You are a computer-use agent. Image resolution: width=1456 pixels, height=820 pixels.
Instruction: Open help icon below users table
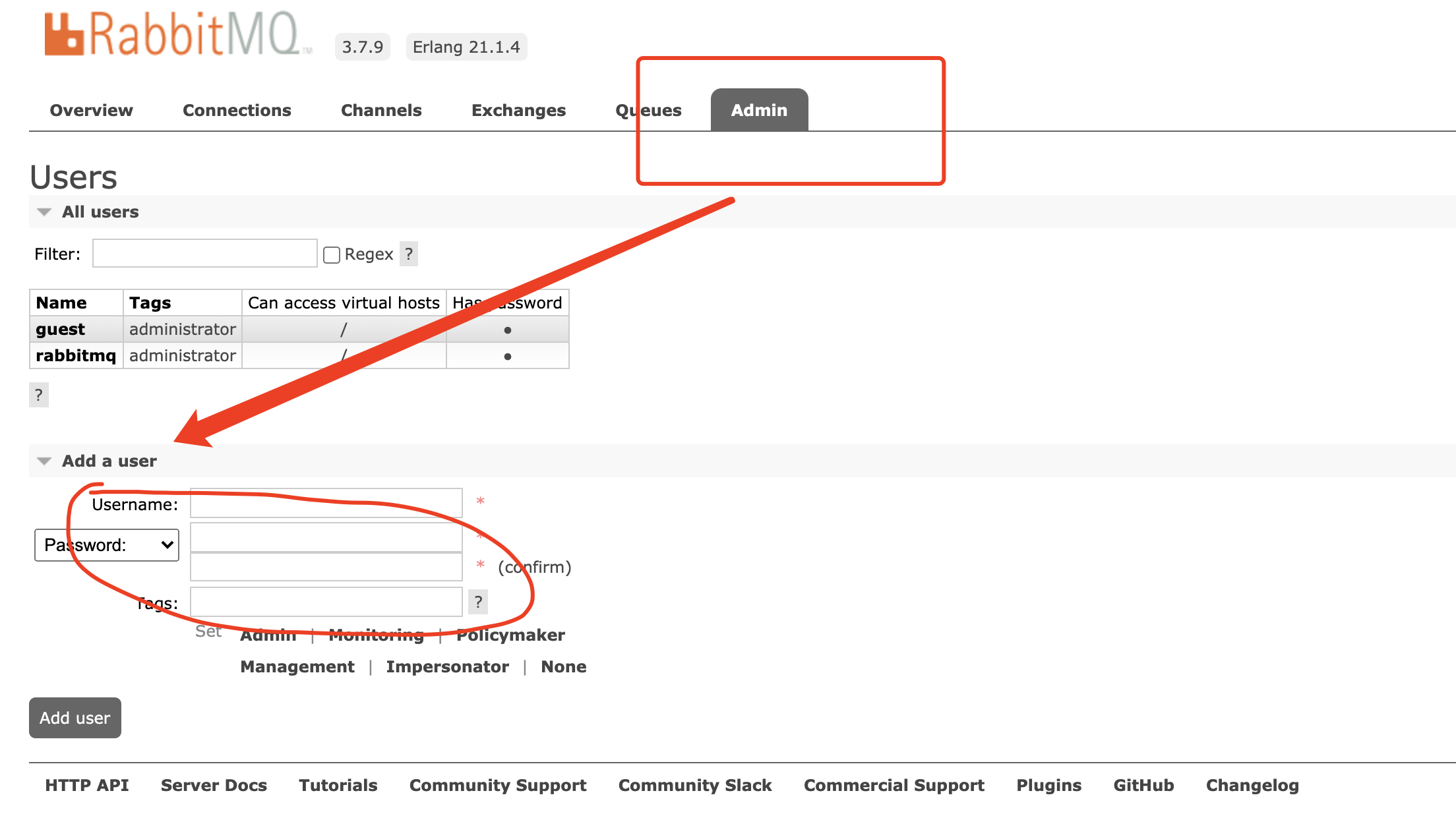click(x=39, y=395)
